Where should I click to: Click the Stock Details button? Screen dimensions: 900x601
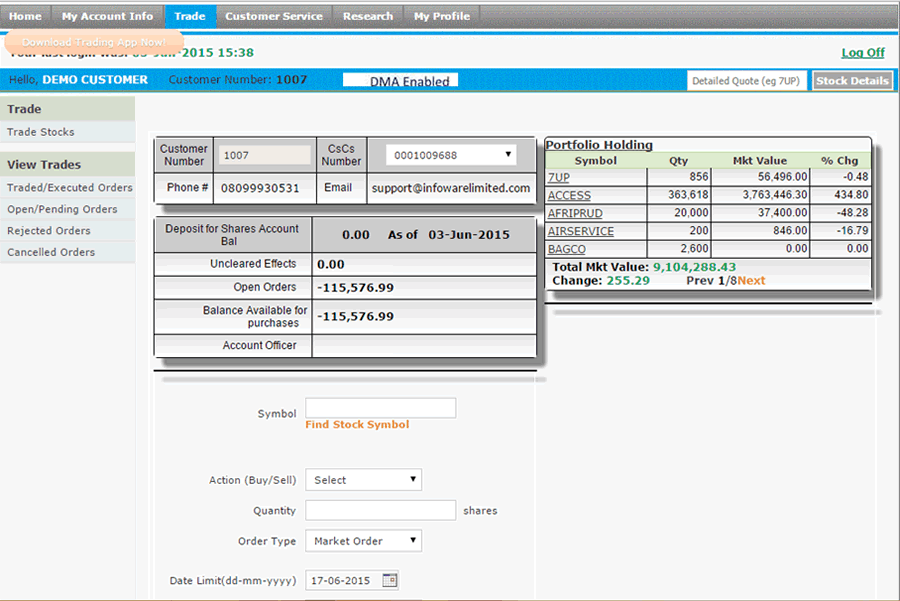852,81
